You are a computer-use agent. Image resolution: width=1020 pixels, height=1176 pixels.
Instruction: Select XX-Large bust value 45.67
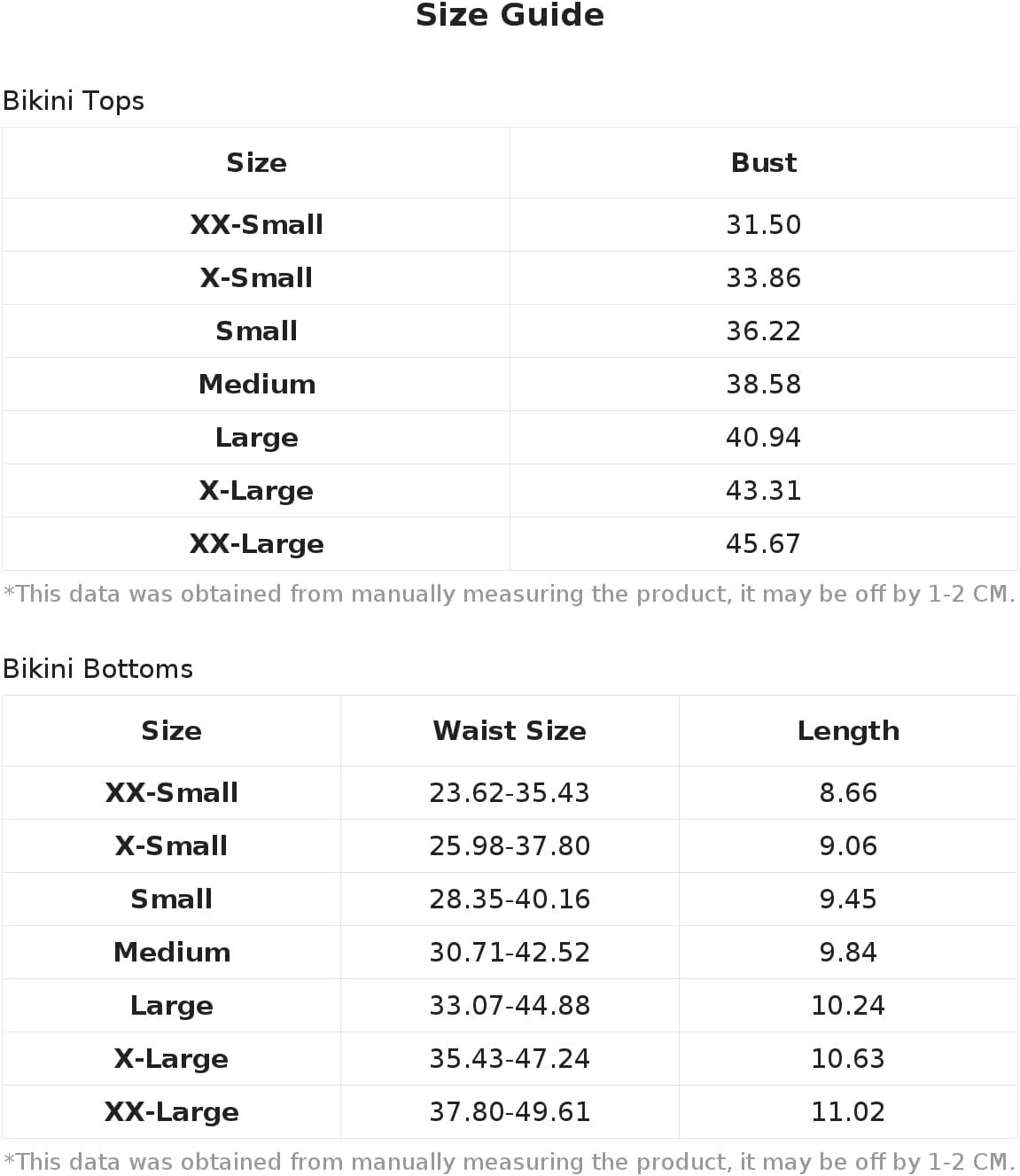click(x=763, y=544)
